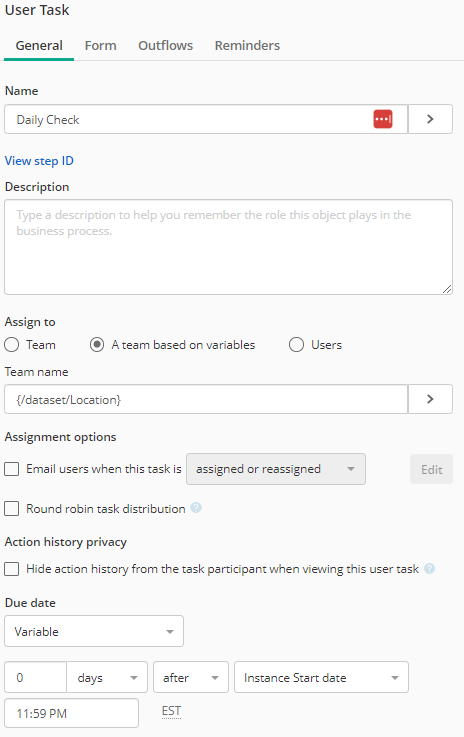The height and width of the screenshot is (737, 464).
Task: Click the red password manager icon in Name field
Action: 383,119
